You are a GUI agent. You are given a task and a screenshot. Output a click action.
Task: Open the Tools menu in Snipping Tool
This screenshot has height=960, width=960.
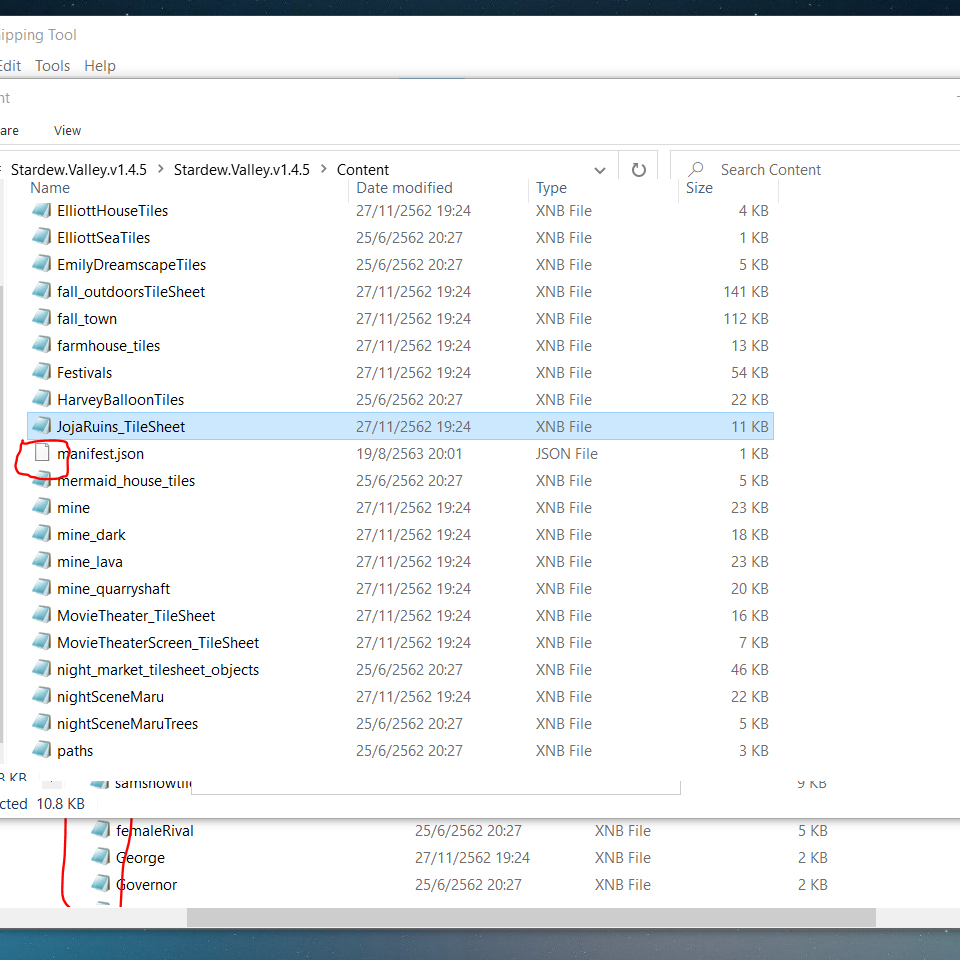coord(53,66)
